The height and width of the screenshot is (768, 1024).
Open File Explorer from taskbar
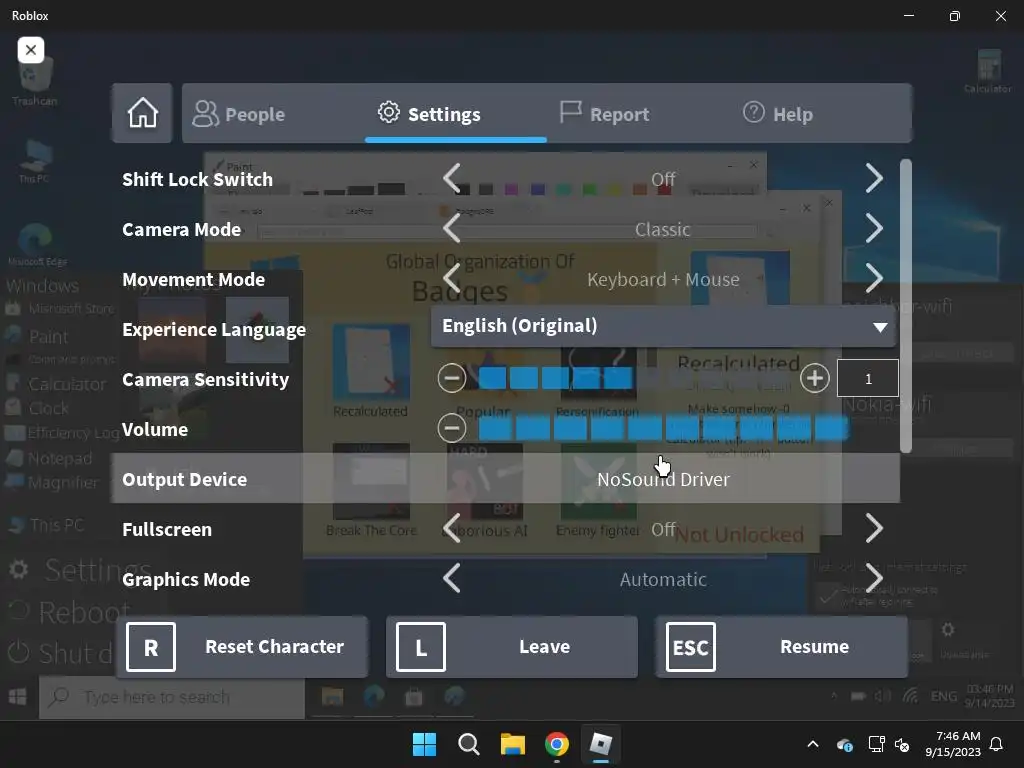513,744
